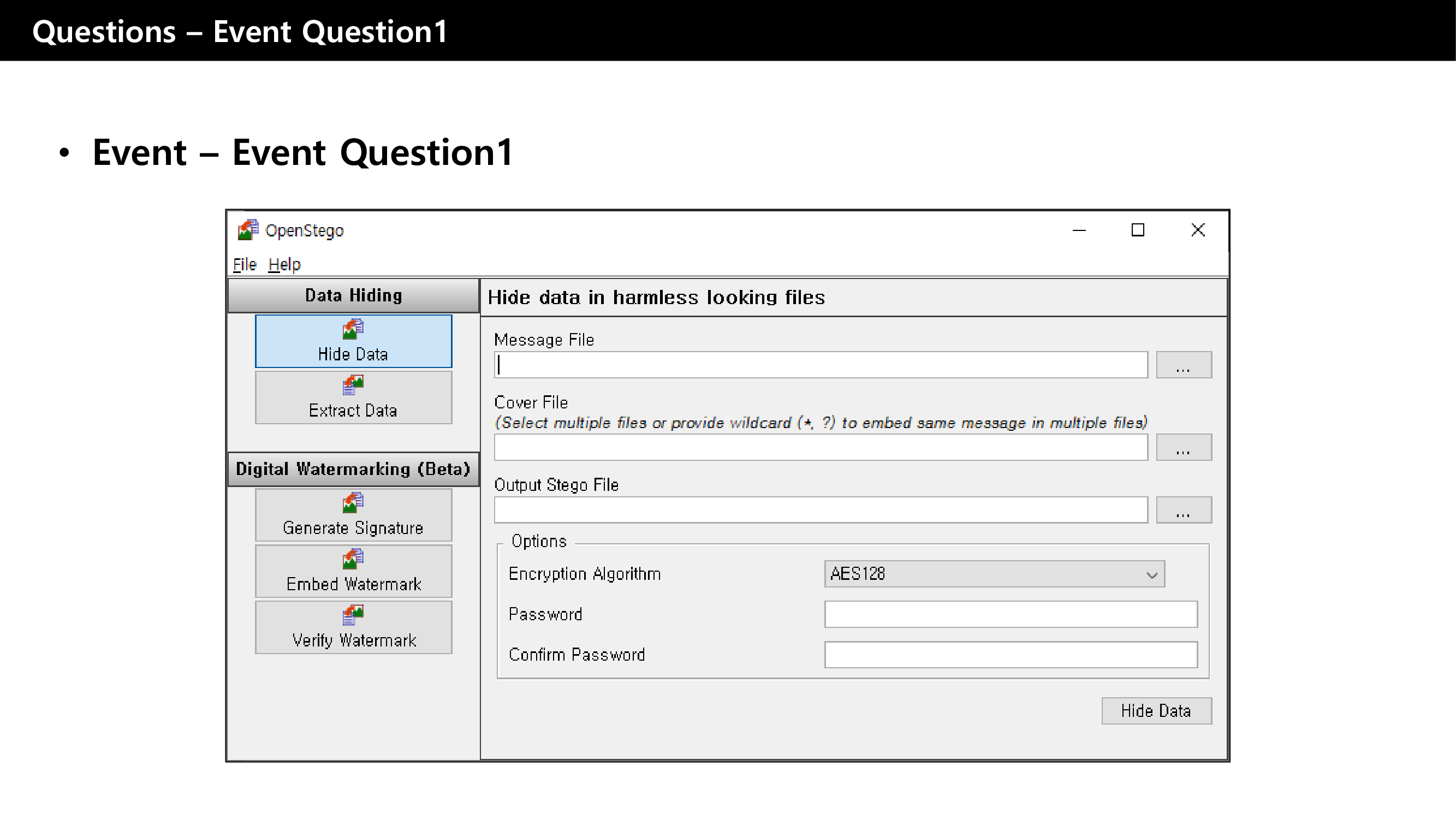Browse for the Output Stego File
This screenshot has height=819, width=1456.
click(x=1183, y=511)
